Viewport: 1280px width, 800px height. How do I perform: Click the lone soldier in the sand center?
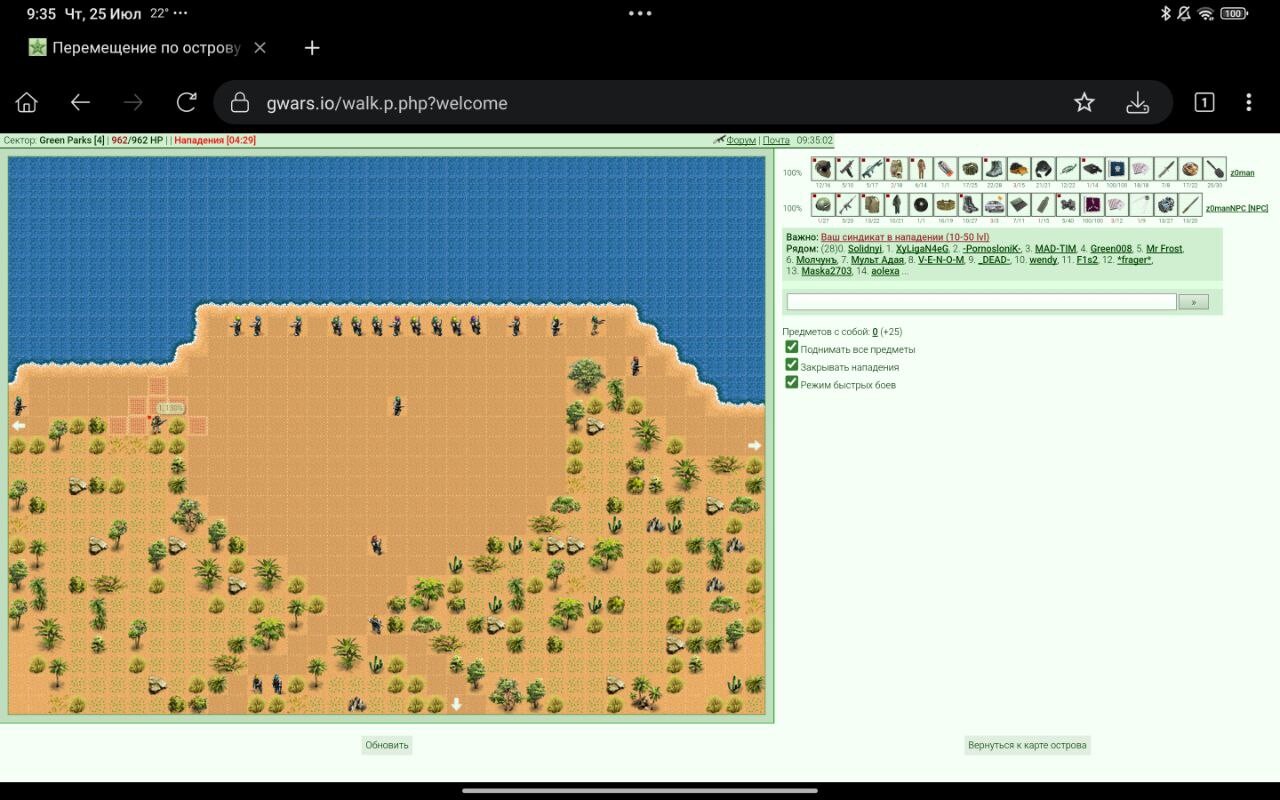pyautogui.click(x=397, y=405)
